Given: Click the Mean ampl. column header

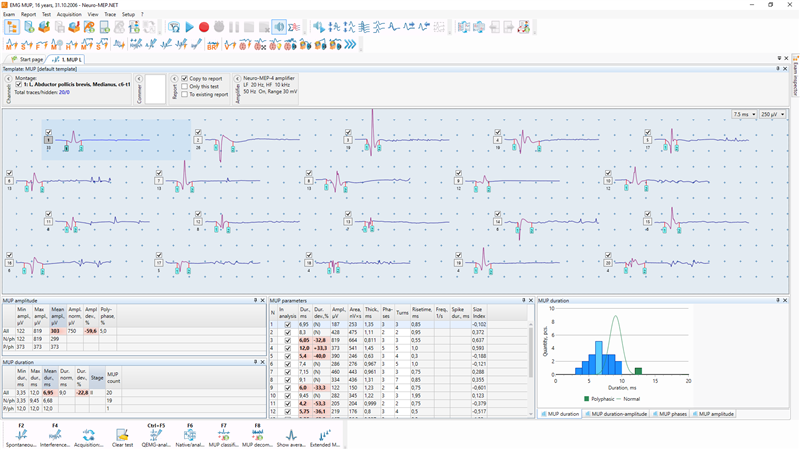Looking at the screenshot, I should (57, 314).
